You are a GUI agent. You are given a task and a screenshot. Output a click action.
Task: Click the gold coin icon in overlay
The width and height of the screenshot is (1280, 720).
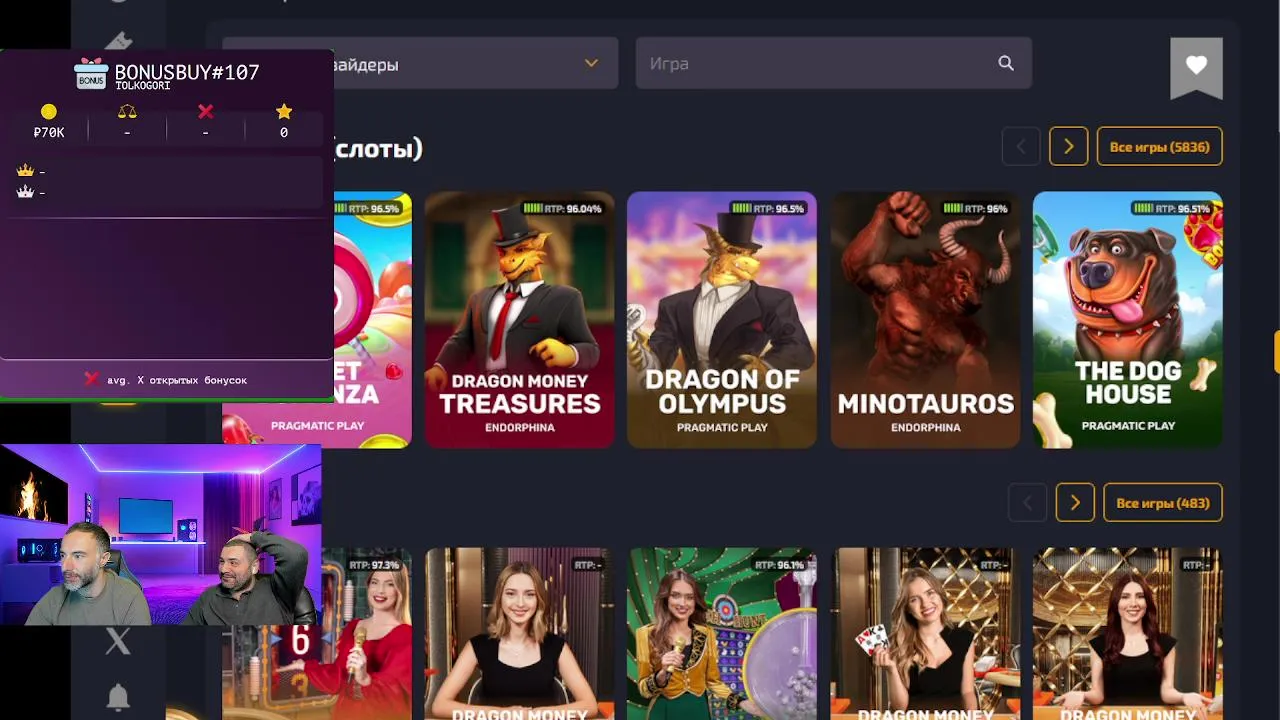tap(48, 111)
